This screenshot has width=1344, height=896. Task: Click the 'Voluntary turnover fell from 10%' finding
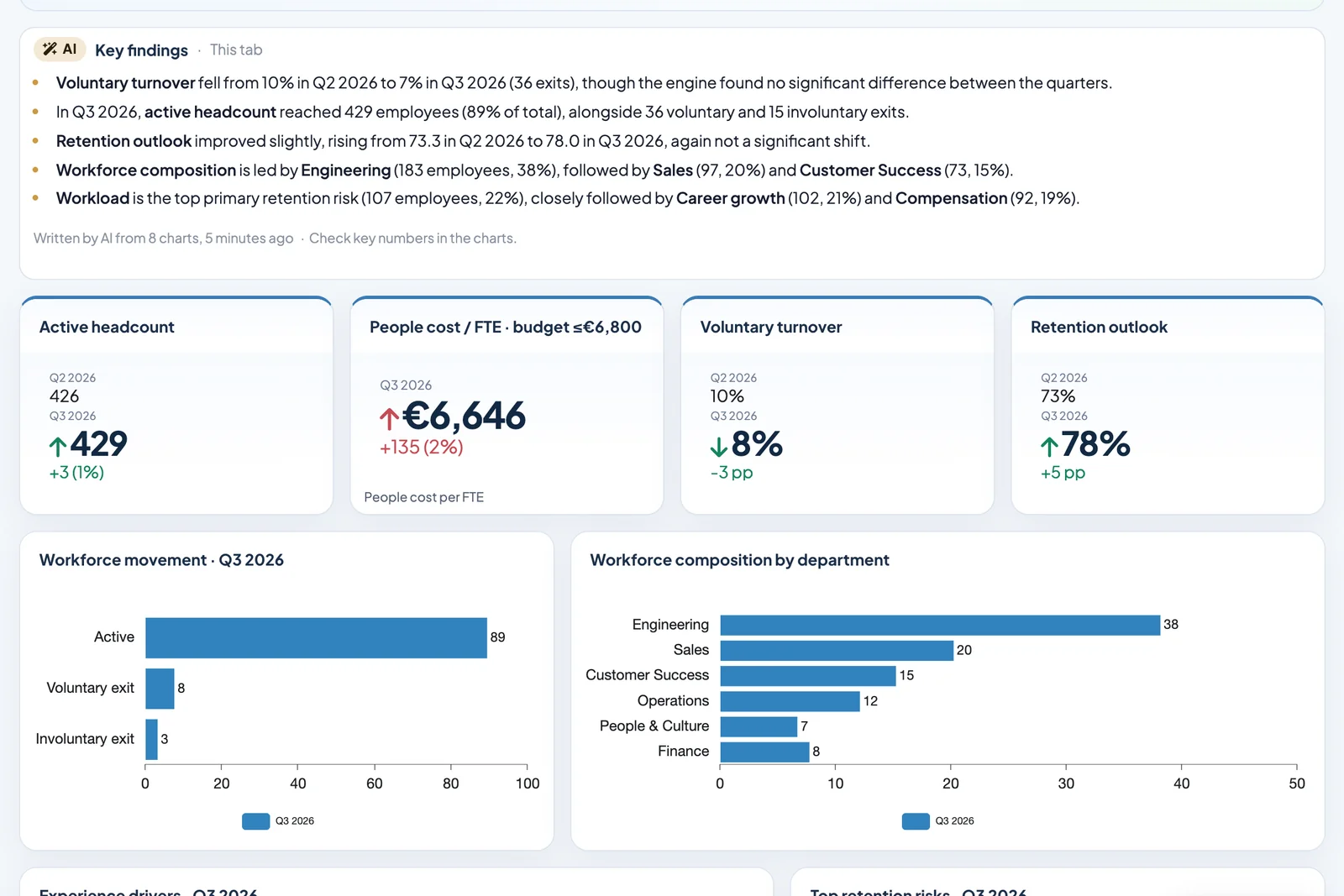[584, 83]
